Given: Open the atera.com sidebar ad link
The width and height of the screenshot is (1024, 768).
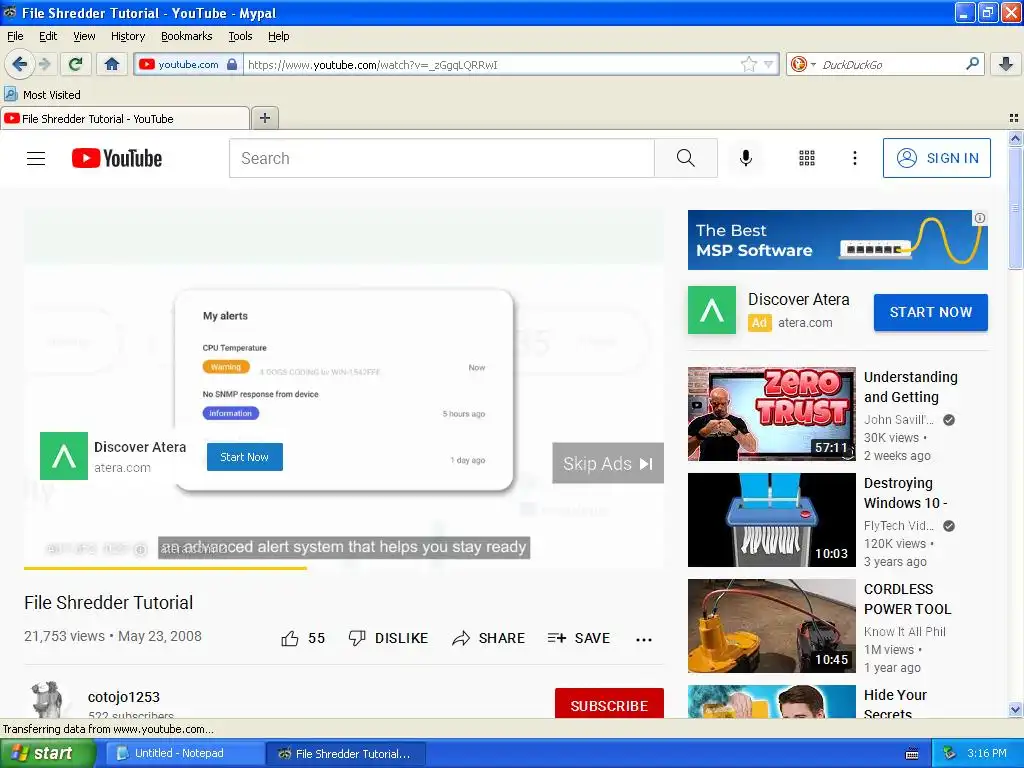Looking at the screenshot, I should [x=805, y=323].
